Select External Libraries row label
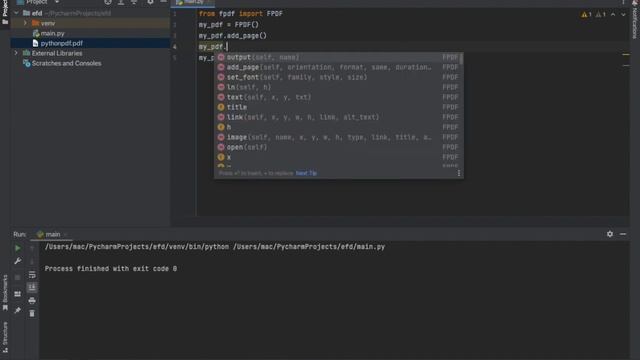 pos(57,53)
